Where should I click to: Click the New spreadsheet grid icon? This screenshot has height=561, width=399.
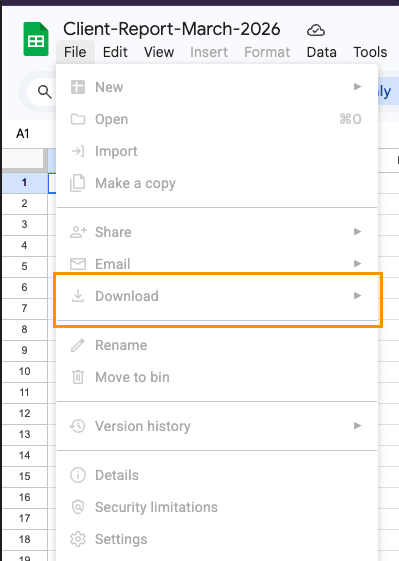click(78, 87)
